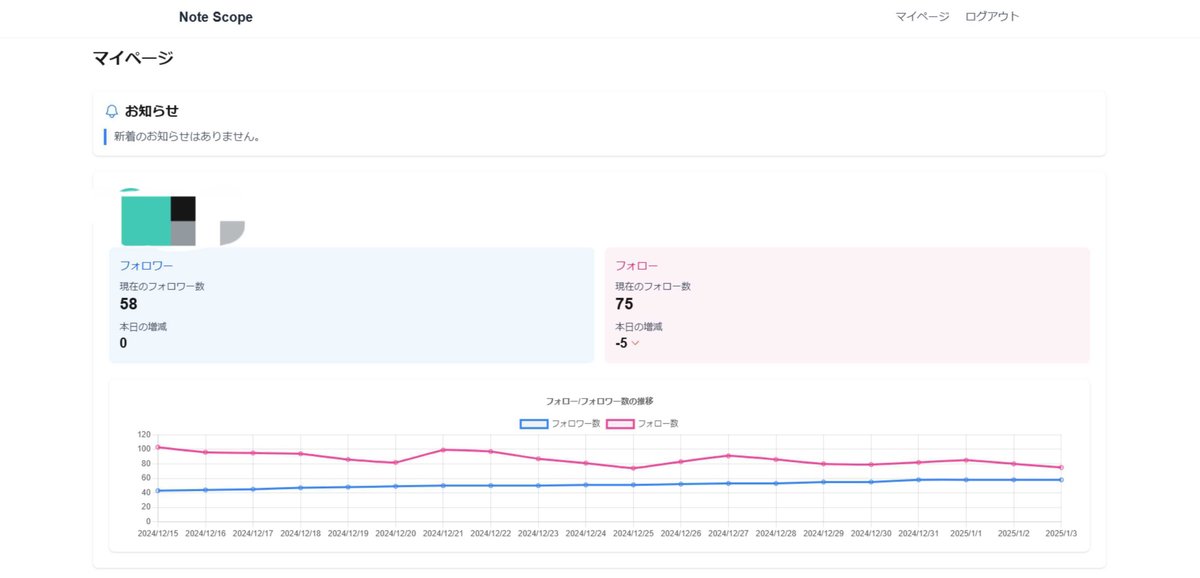Click the blue フォロワー card heading
Image resolution: width=1200 pixels, height=578 pixels.
tap(146, 266)
